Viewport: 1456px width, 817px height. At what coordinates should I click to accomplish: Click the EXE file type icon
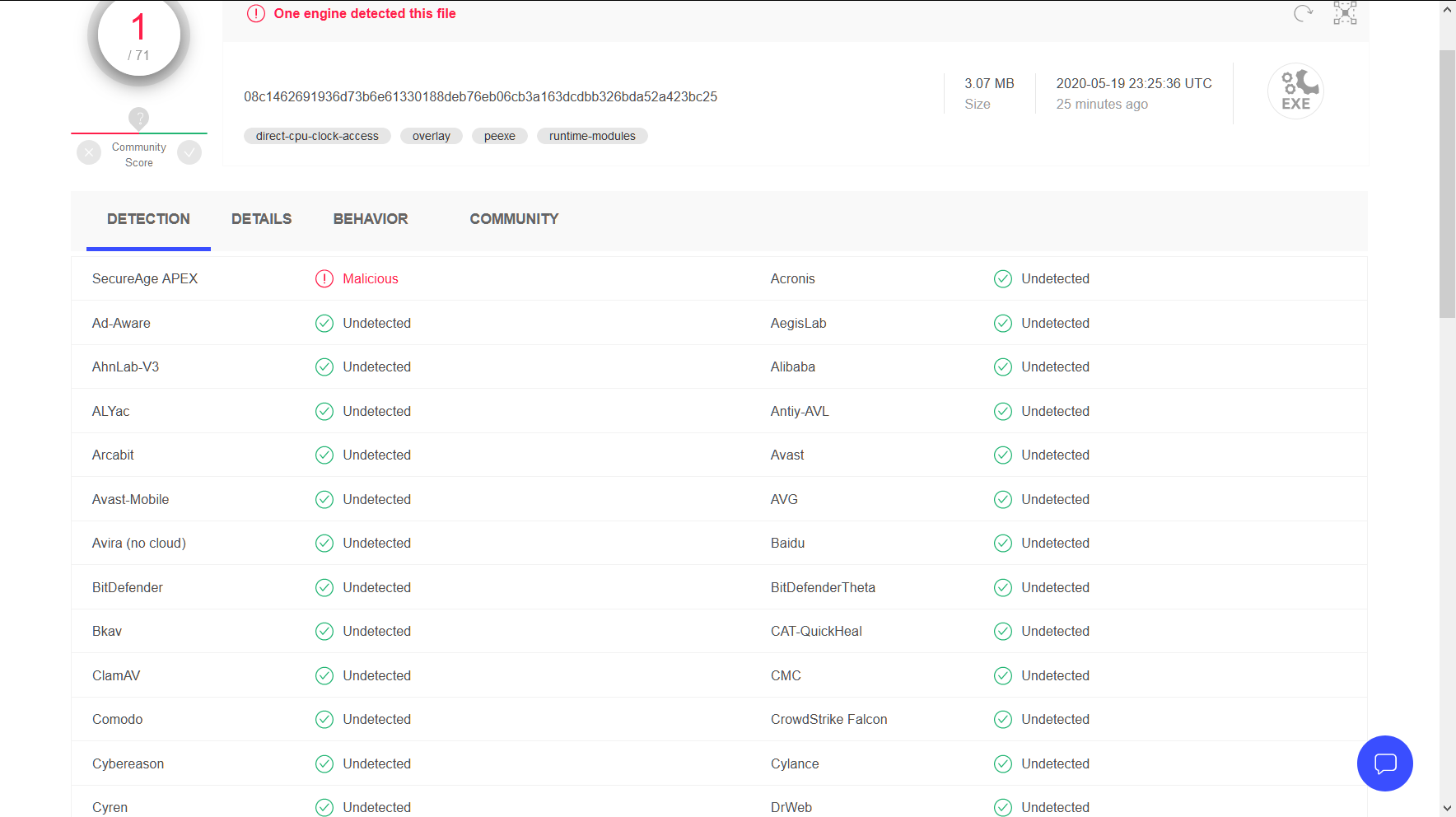(1295, 91)
